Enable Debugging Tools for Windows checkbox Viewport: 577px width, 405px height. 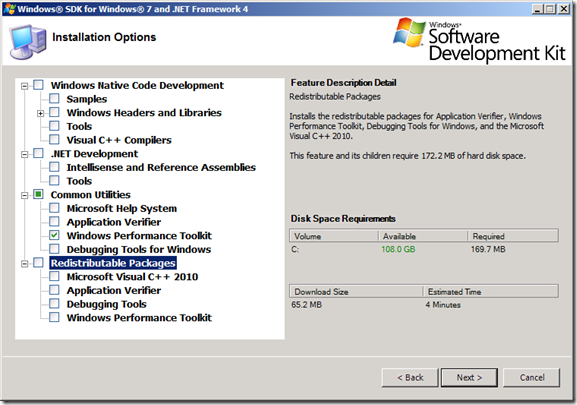[54, 249]
